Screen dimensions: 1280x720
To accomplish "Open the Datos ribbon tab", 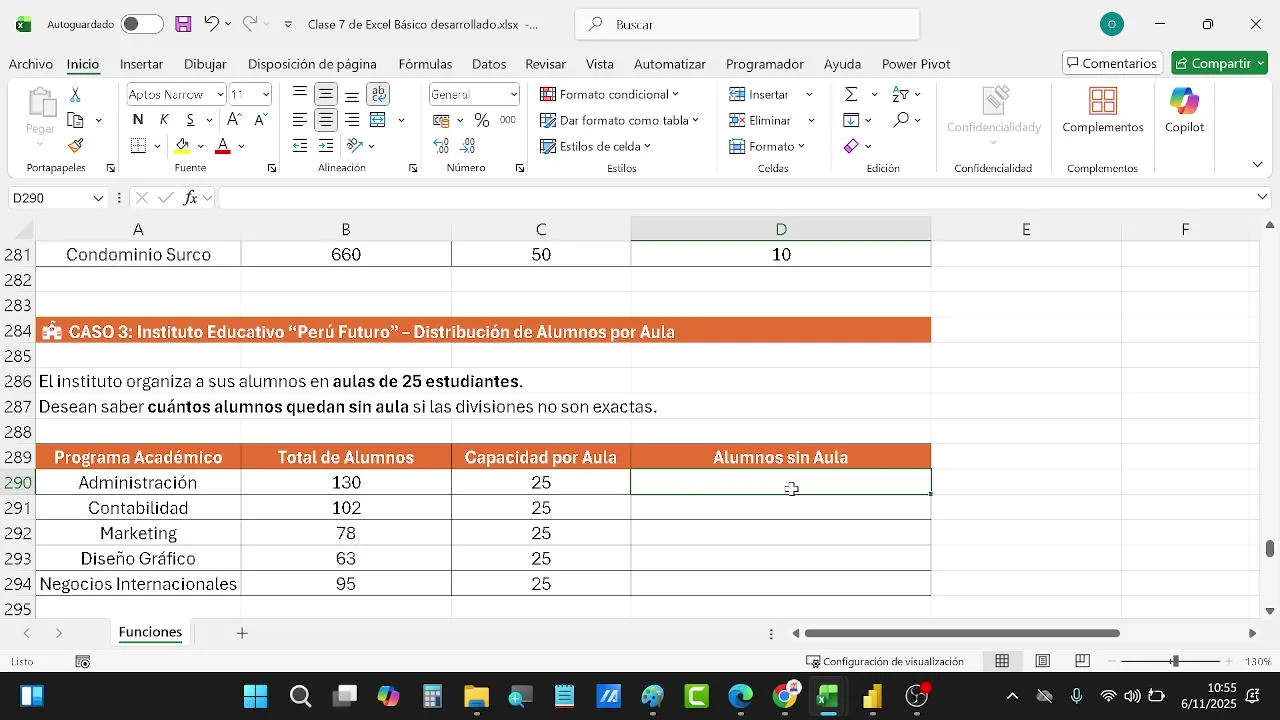I will coord(489,64).
